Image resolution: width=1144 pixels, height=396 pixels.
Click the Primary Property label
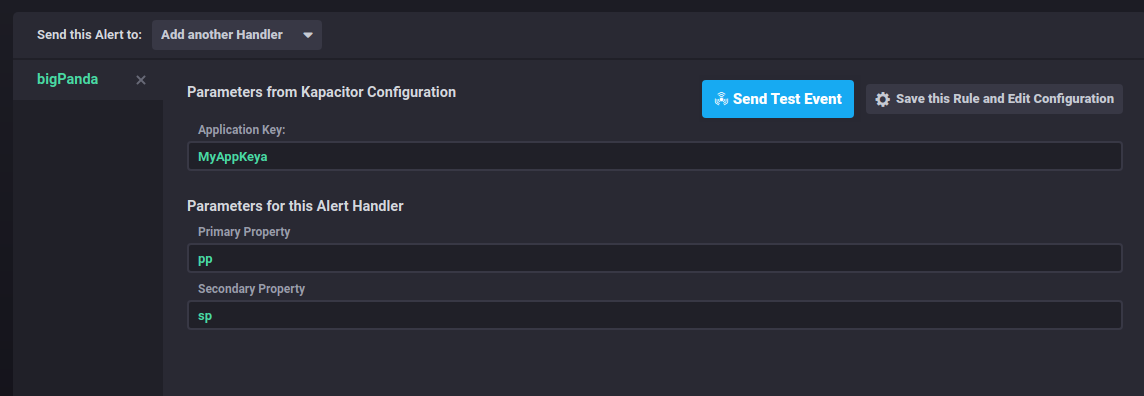pyautogui.click(x=244, y=232)
